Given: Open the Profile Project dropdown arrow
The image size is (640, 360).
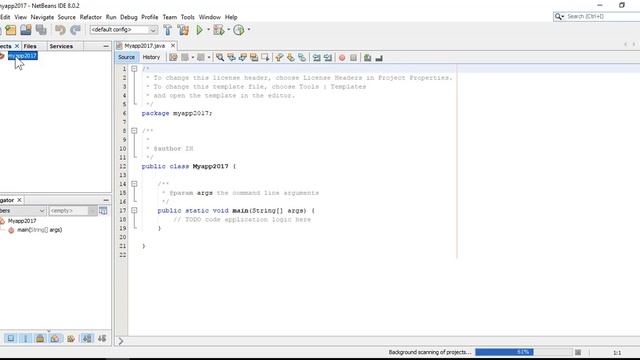Looking at the screenshot, I should (249, 30).
